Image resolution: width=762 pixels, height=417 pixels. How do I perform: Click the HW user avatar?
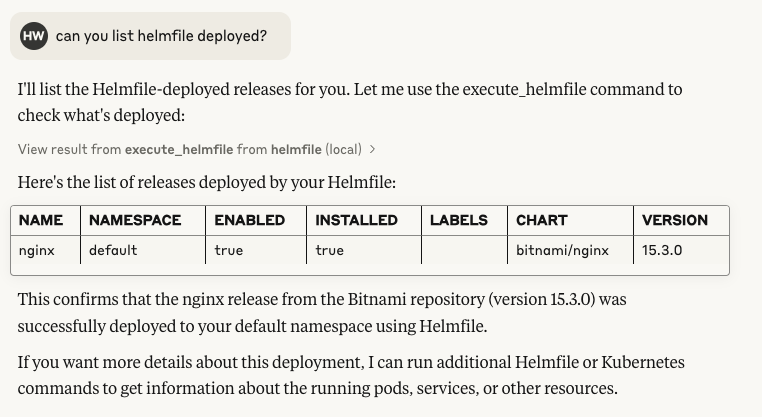pos(34,36)
